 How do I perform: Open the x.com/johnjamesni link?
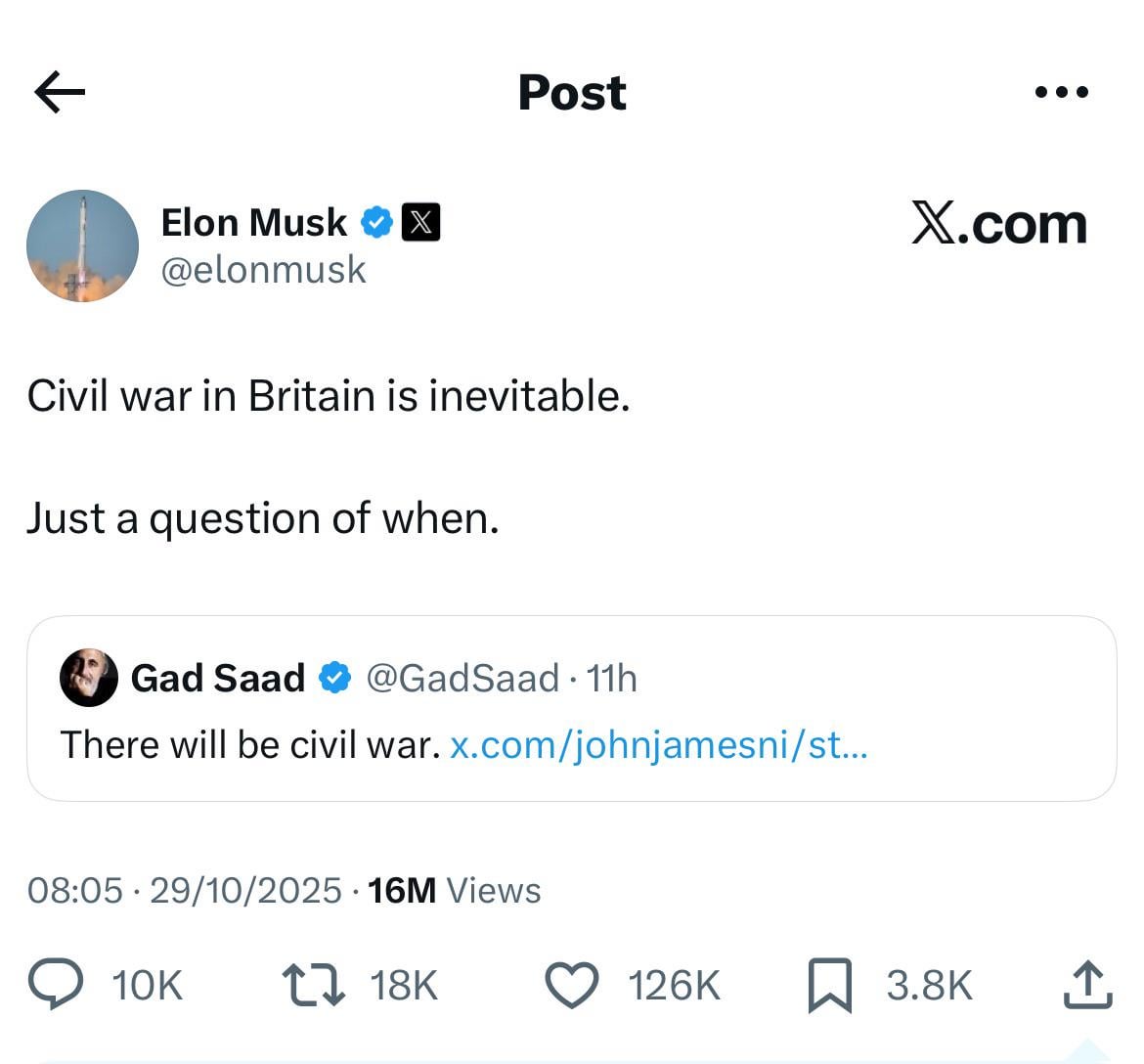point(658,745)
